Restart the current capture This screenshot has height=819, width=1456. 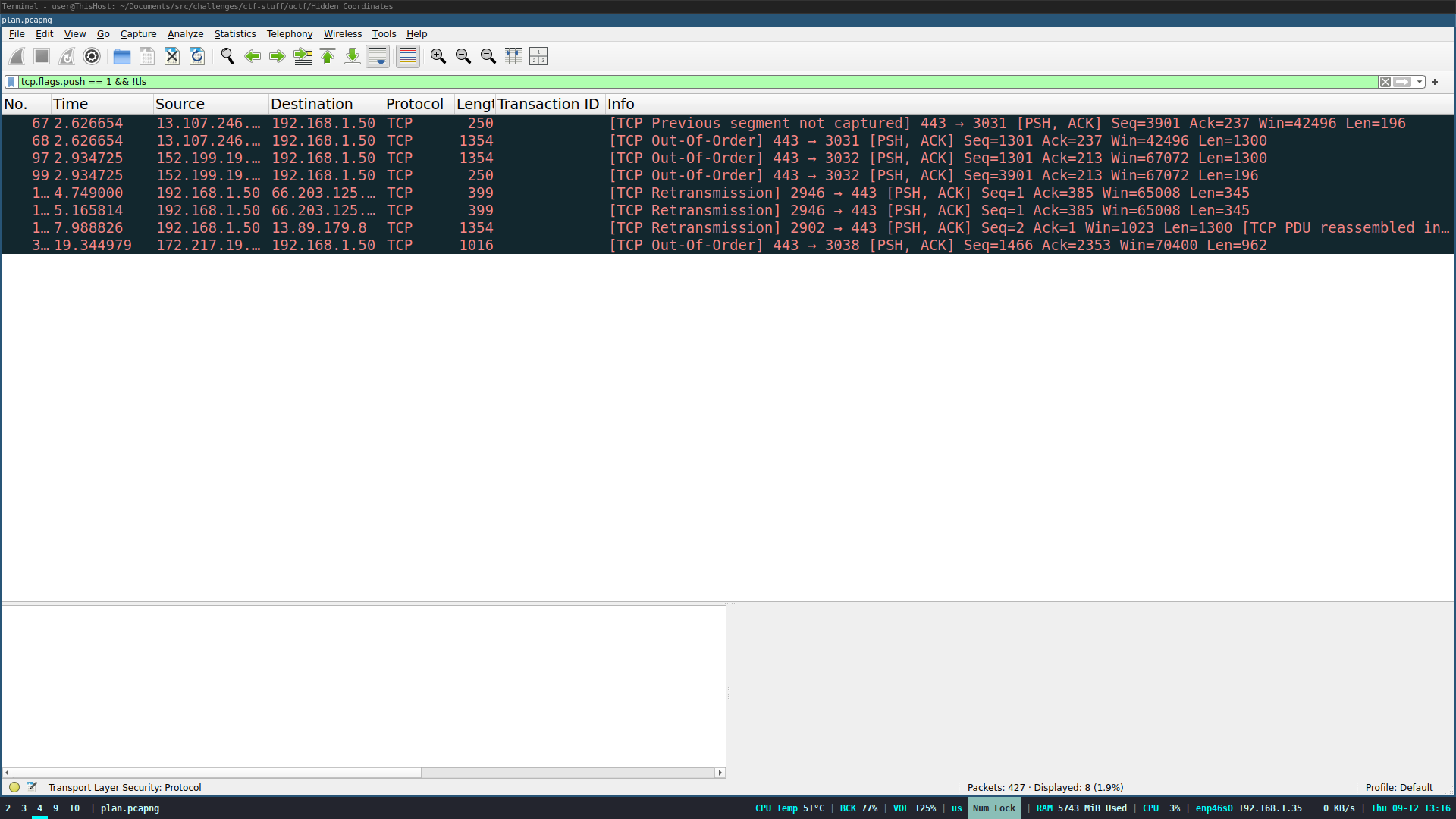click(x=67, y=56)
